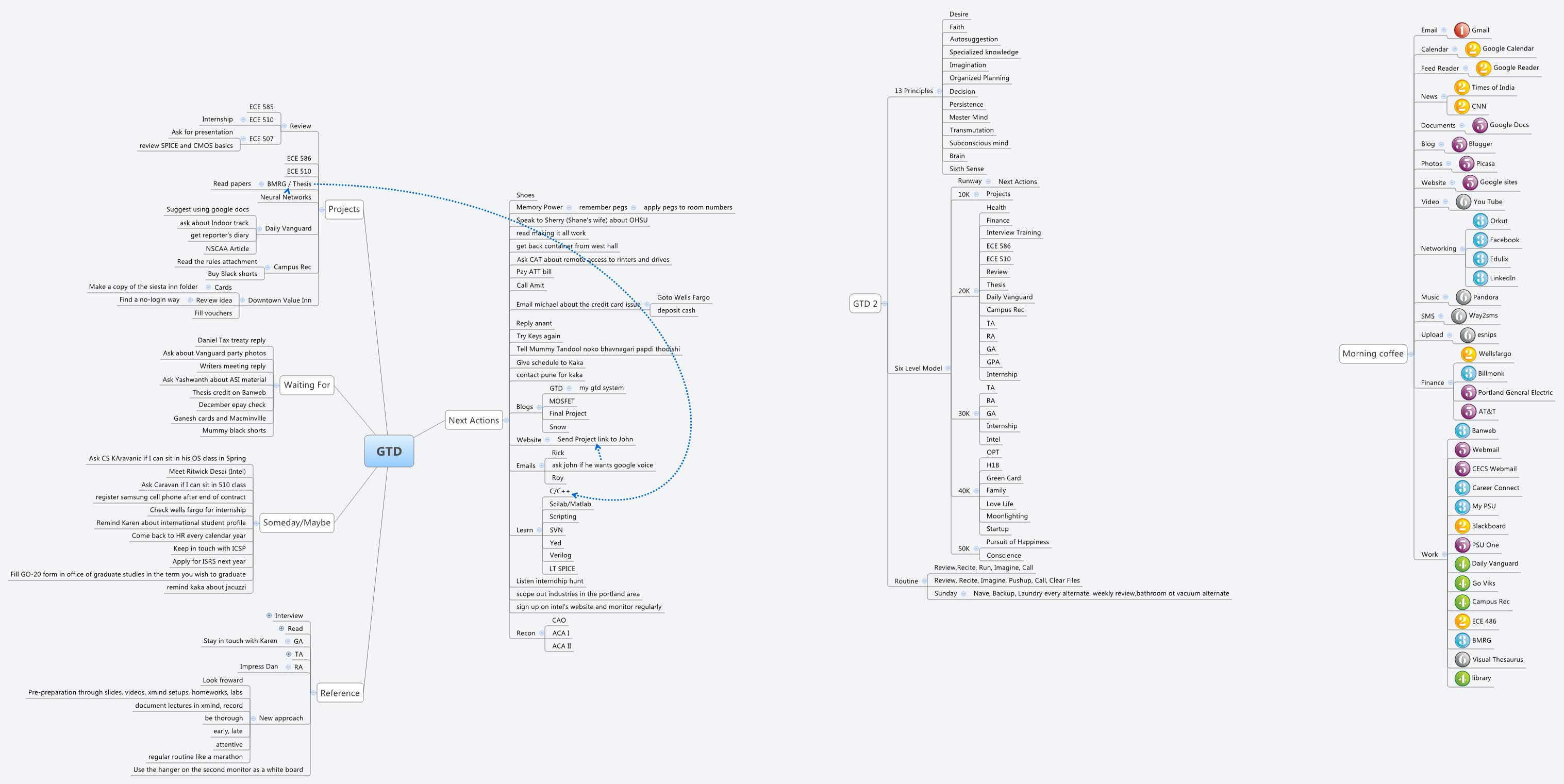1564x784 pixels.
Task: Click priority 5 marker beside Google Docs
Action: tap(1479, 125)
